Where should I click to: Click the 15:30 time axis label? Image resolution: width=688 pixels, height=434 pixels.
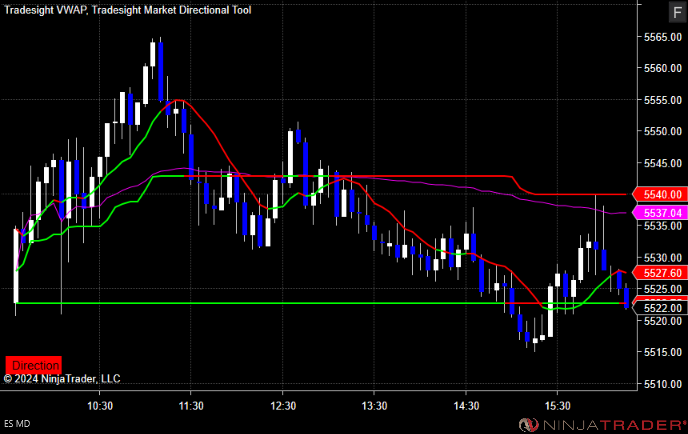557,406
